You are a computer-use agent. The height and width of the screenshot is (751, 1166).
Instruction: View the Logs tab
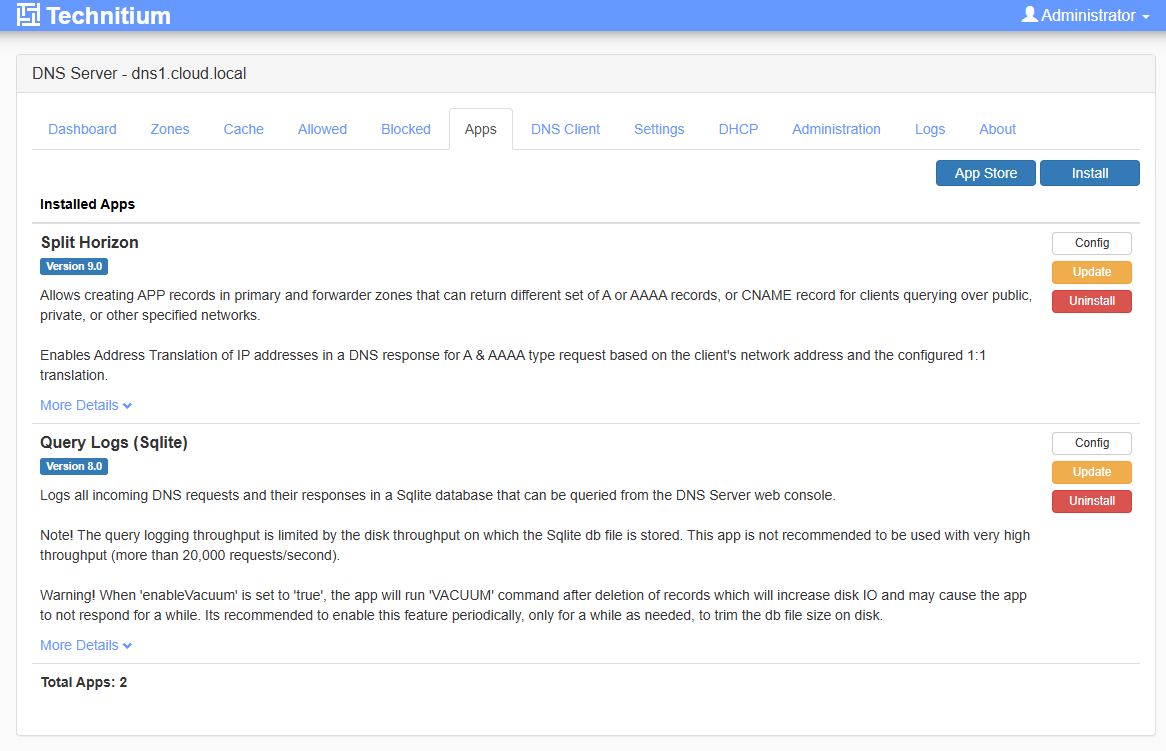pos(930,129)
